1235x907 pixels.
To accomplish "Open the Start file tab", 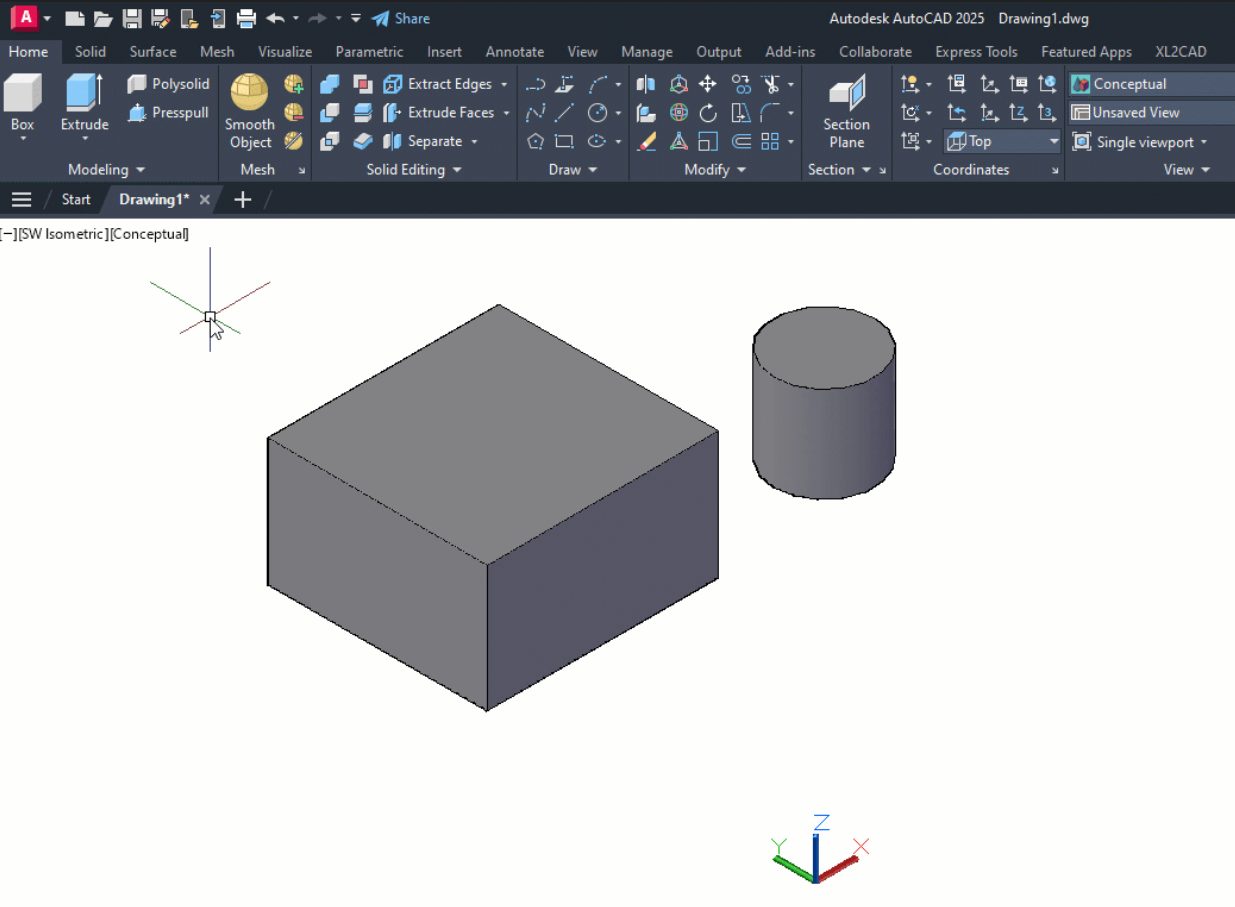I will [x=76, y=199].
